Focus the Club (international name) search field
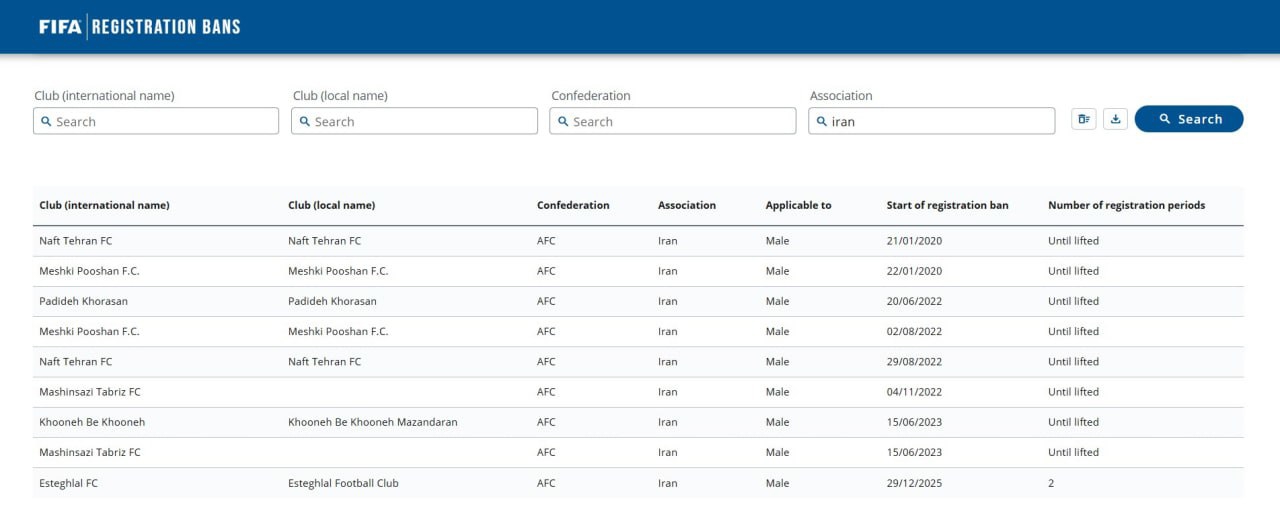The image size is (1280, 509). click(x=156, y=121)
